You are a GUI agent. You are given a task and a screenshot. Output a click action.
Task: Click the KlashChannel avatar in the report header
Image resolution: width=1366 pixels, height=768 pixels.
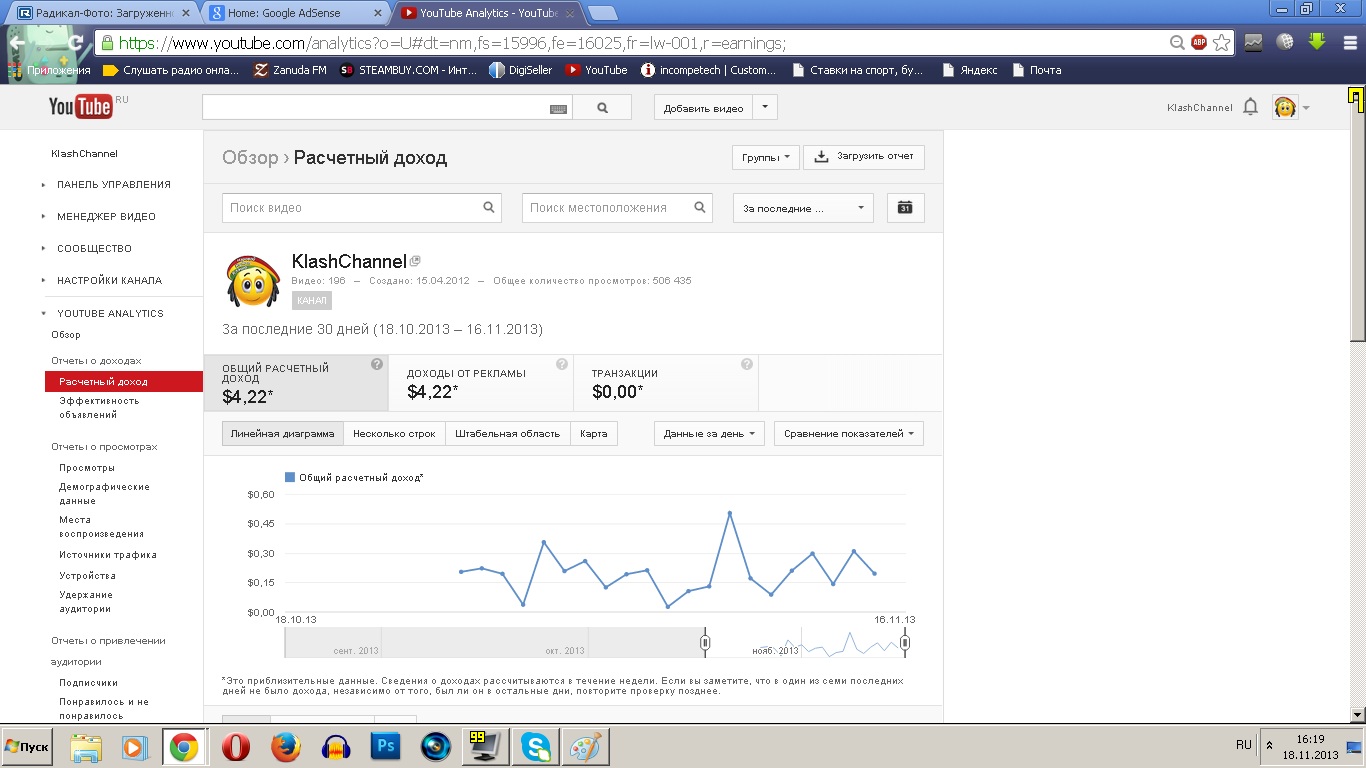tap(252, 281)
